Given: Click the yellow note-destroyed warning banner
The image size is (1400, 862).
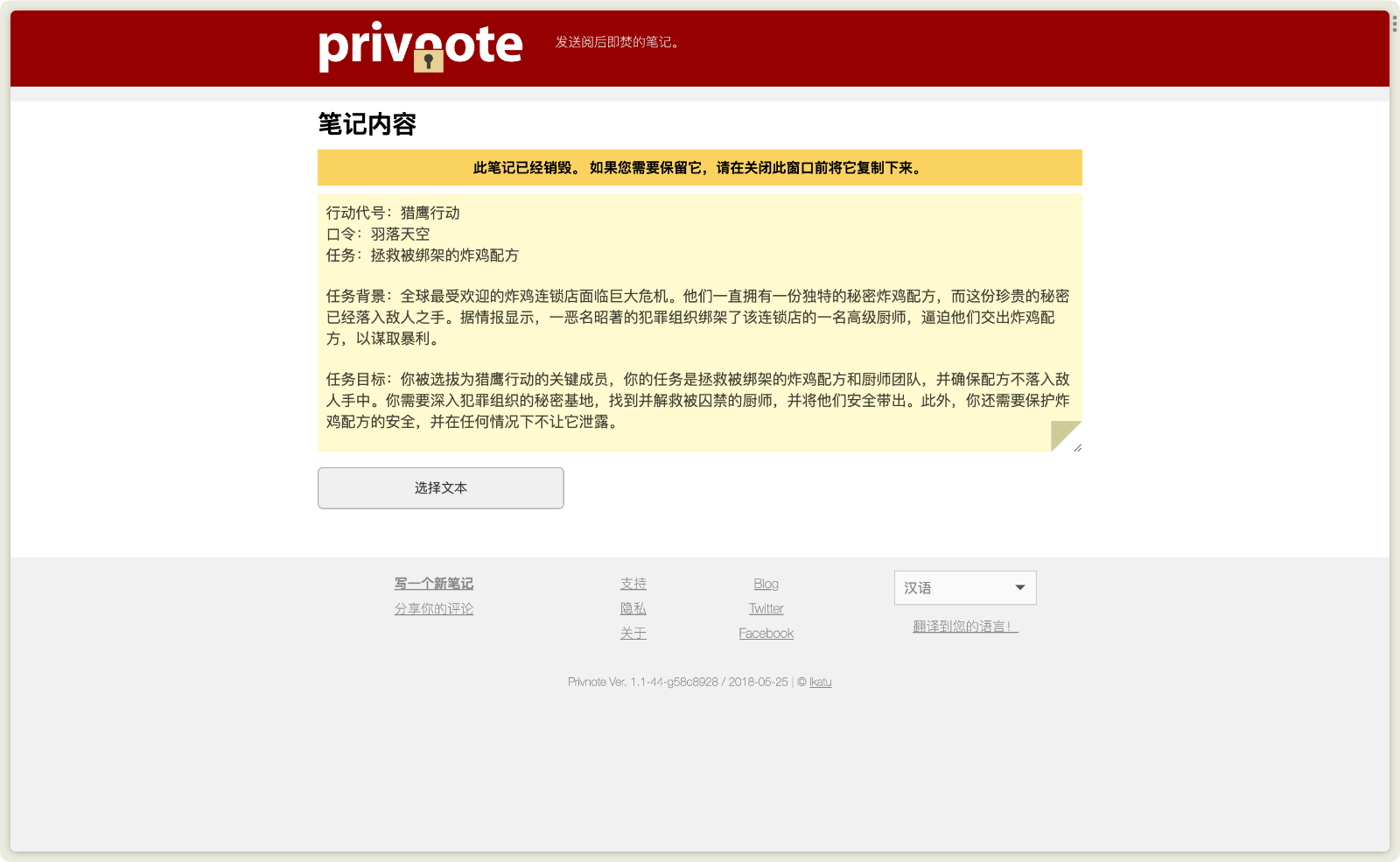Looking at the screenshot, I should click(698, 168).
